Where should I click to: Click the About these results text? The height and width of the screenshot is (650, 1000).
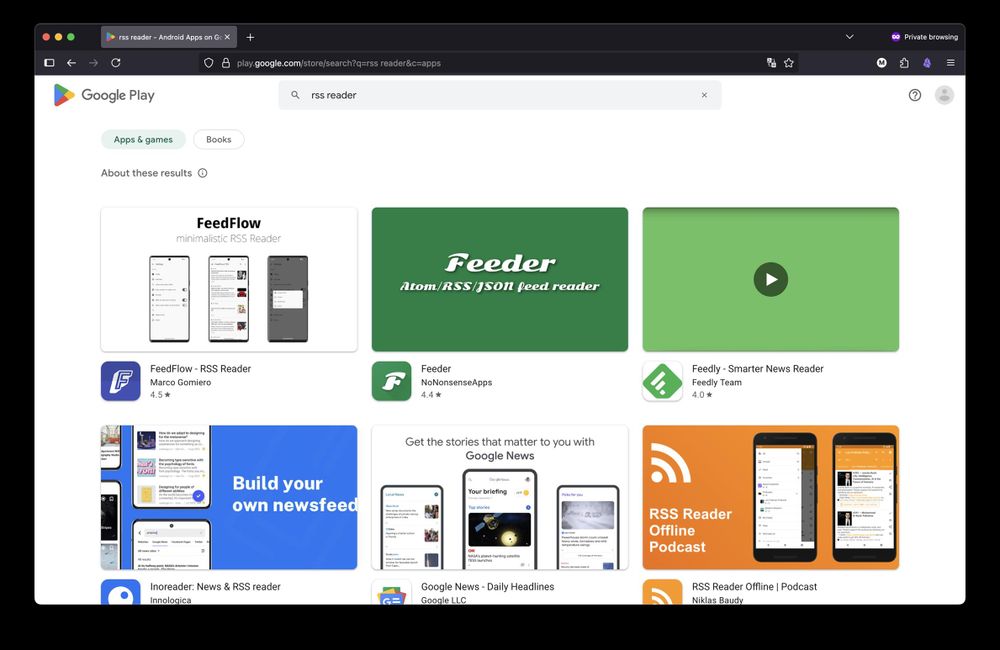[x=146, y=173]
